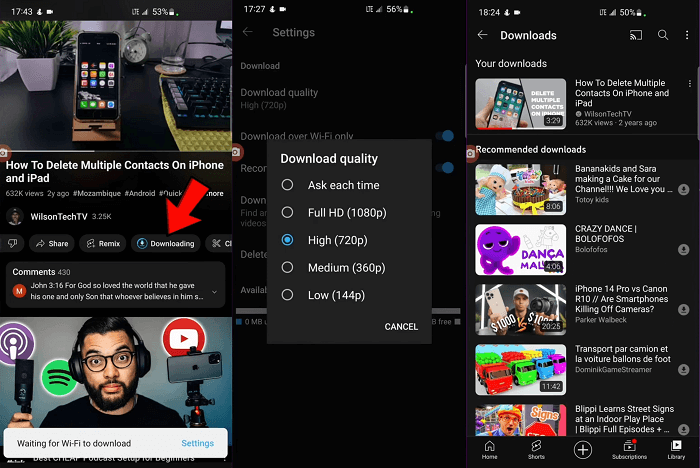The width and height of the screenshot is (700, 468).
Task: Open options for the downloaded Contacts video
Action: point(690,84)
